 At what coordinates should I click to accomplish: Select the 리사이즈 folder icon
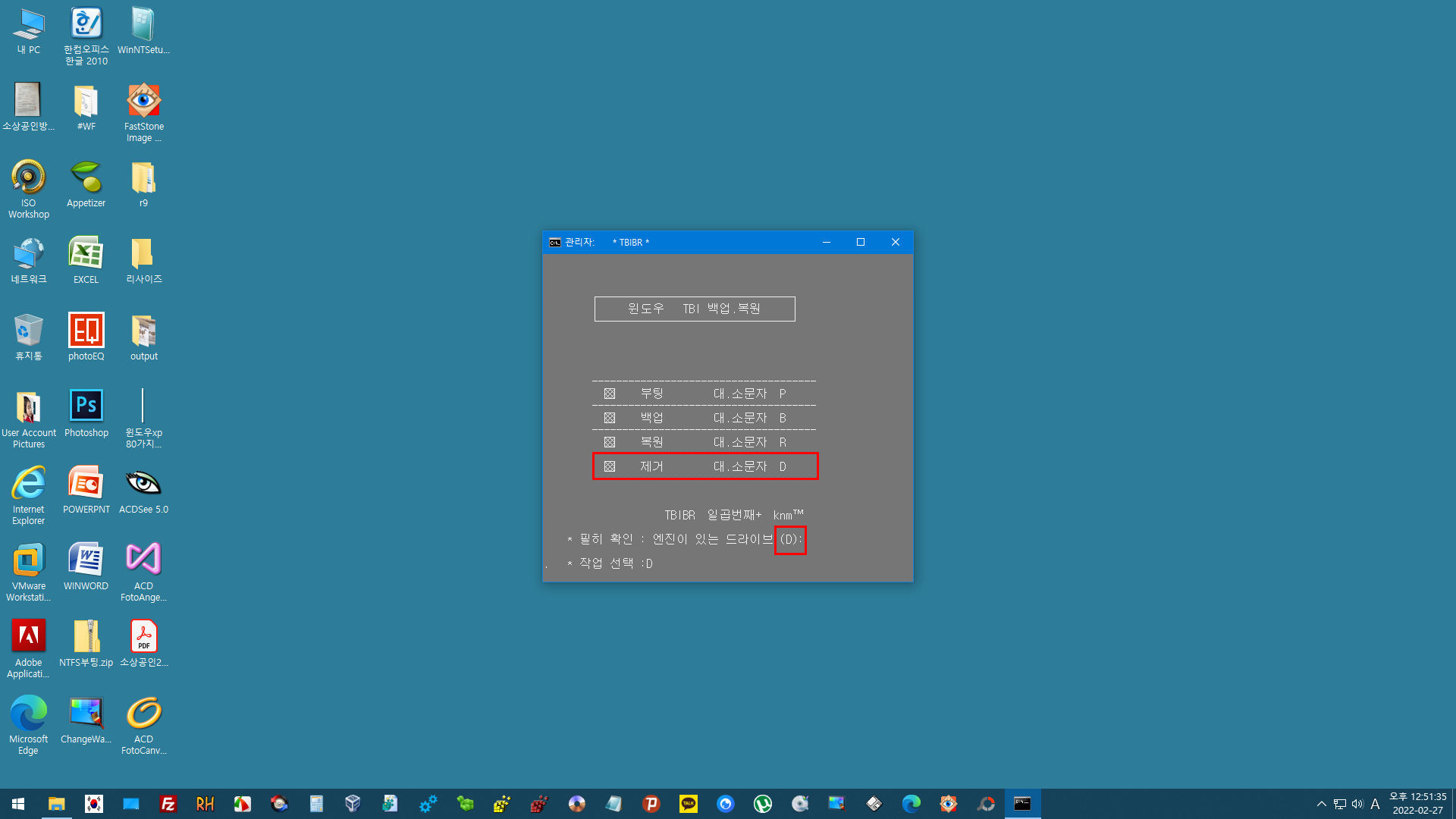tap(143, 261)
